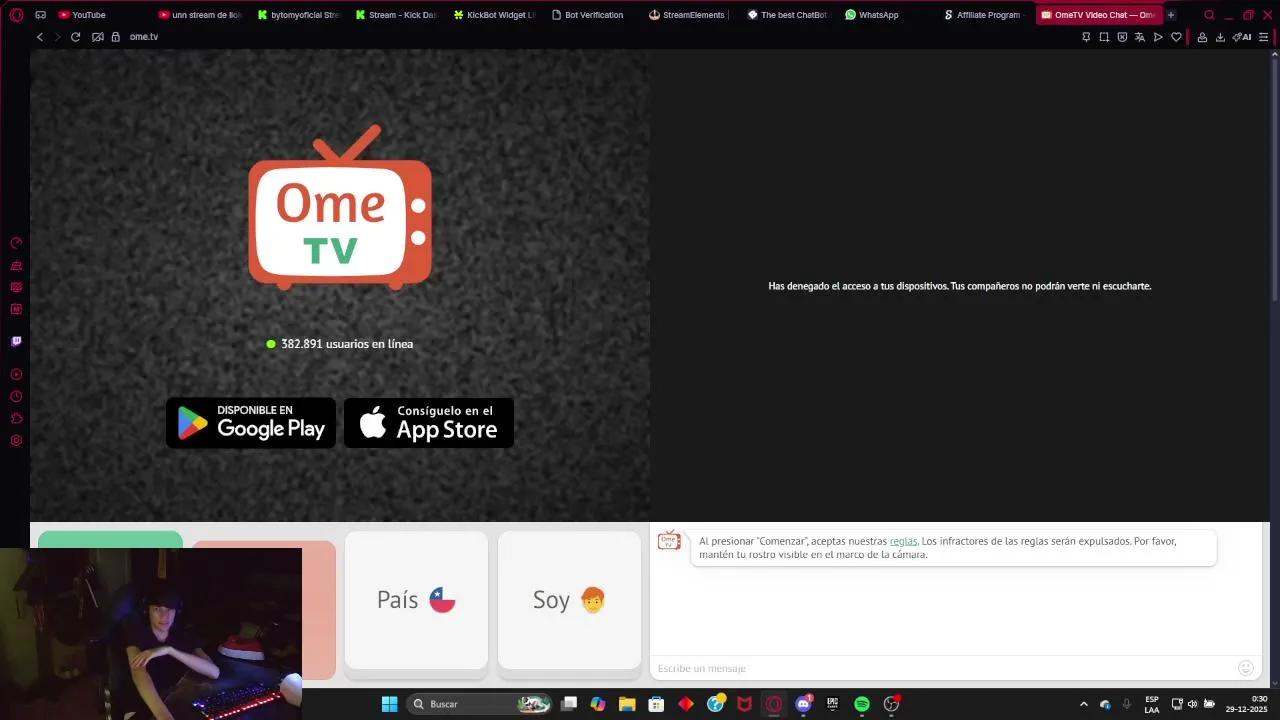
Task: Open GX Control speedometer icon in sidebar
Action: point(16,243)
